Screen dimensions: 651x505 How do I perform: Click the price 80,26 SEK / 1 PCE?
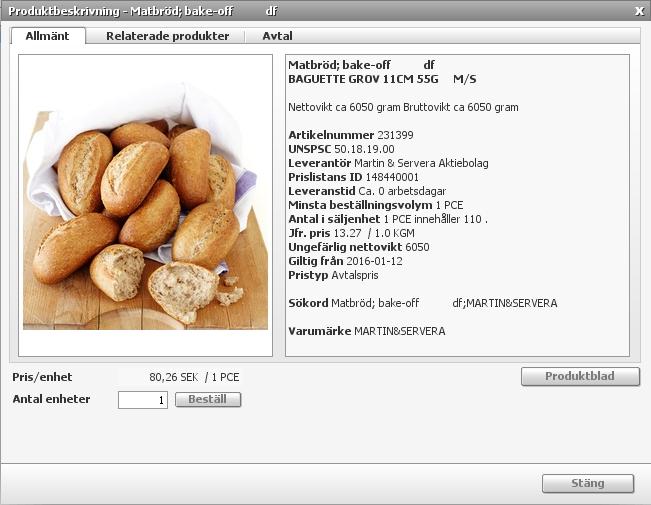194,377
